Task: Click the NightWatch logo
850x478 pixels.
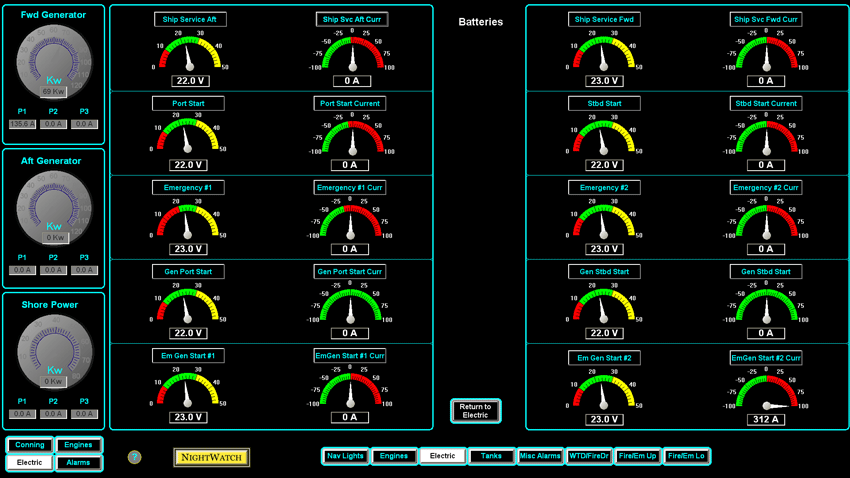Action: [211, 457]
